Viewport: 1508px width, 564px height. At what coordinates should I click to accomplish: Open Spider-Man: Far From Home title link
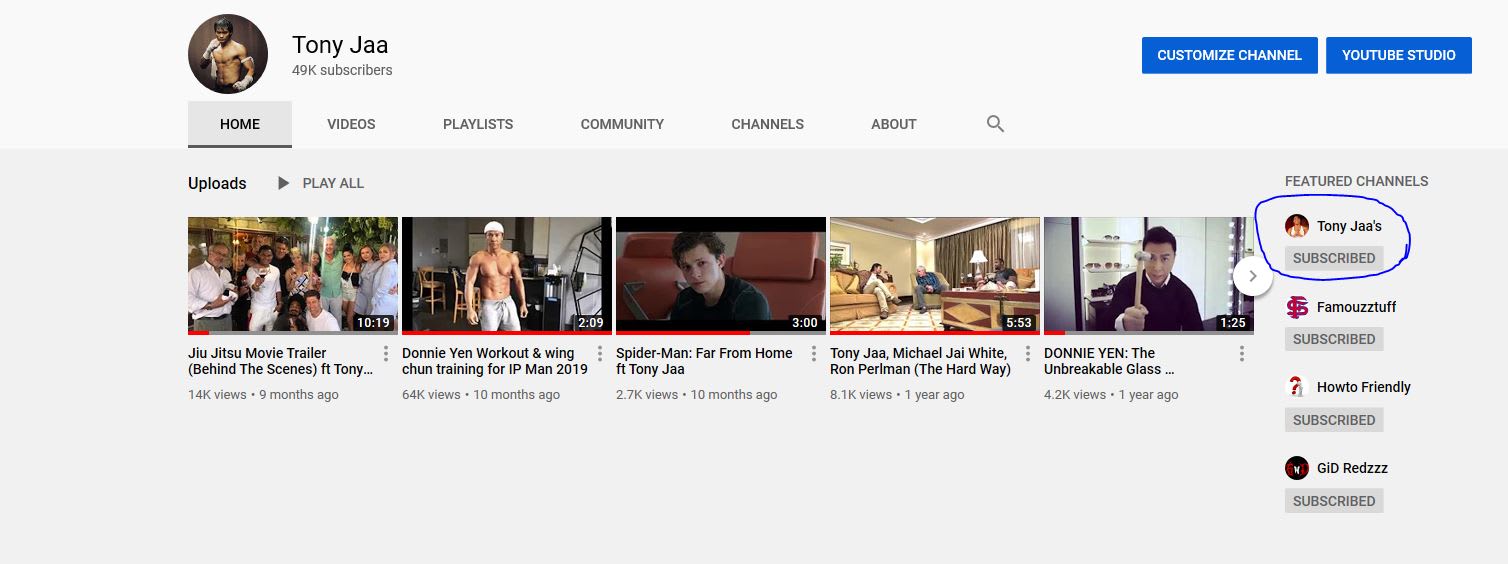pos(704,361)
